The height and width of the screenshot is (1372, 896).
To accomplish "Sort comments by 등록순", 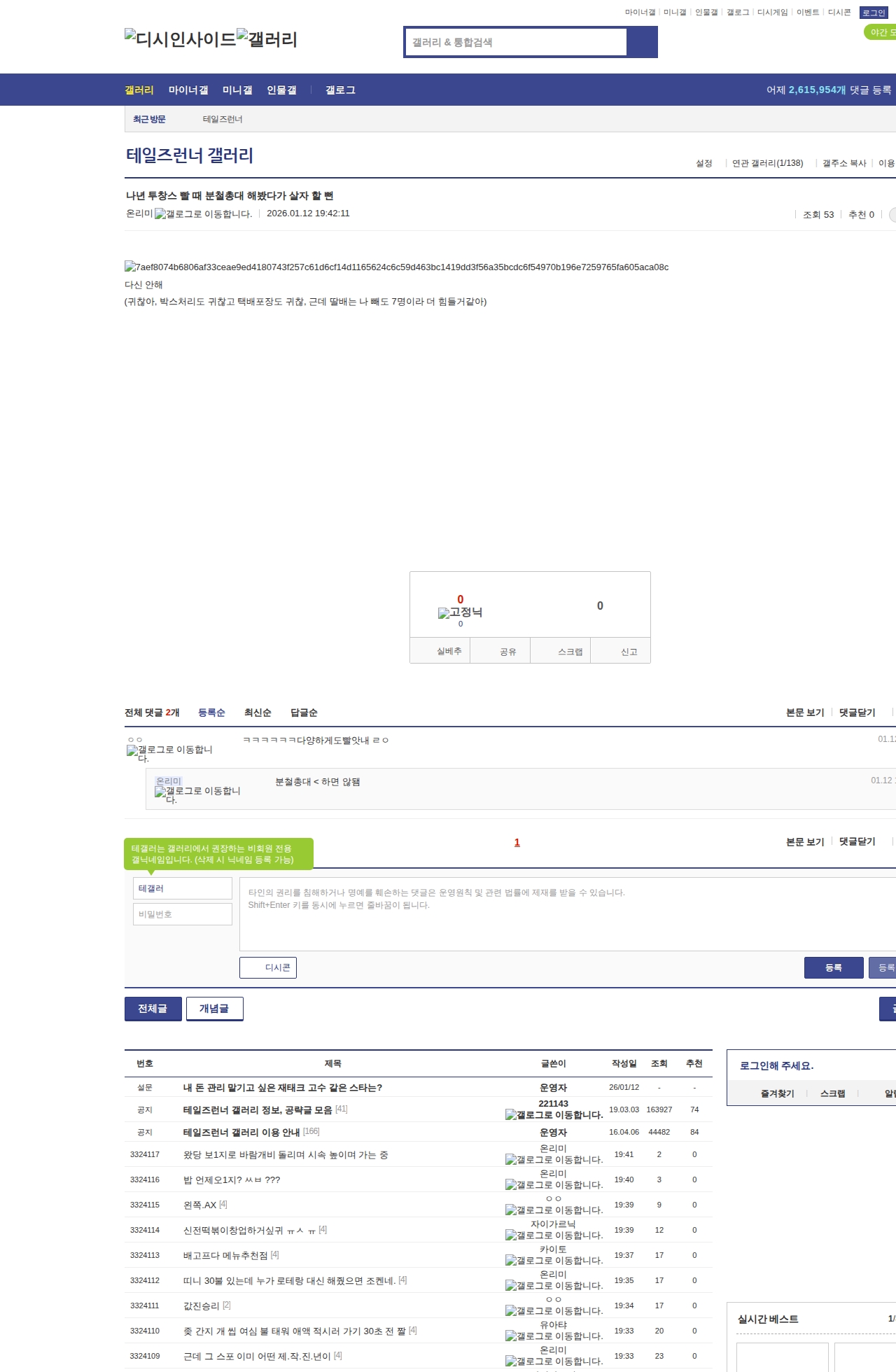I will [x=211, y=713].
